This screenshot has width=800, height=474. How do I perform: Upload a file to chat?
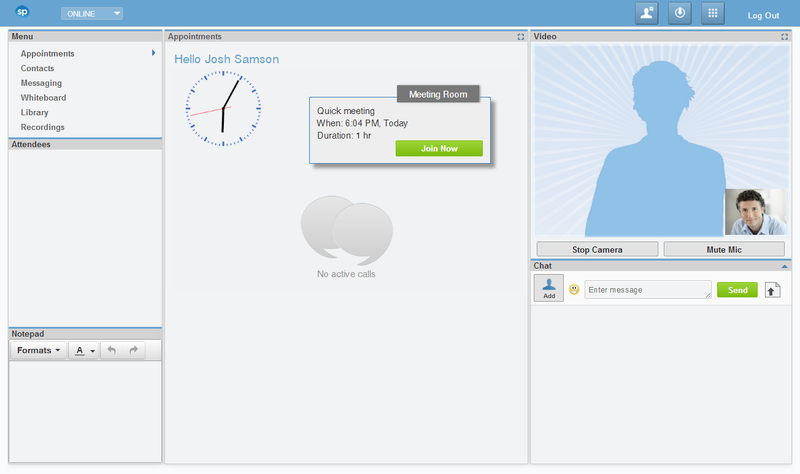pyautogui.click(x=772, y=290)
